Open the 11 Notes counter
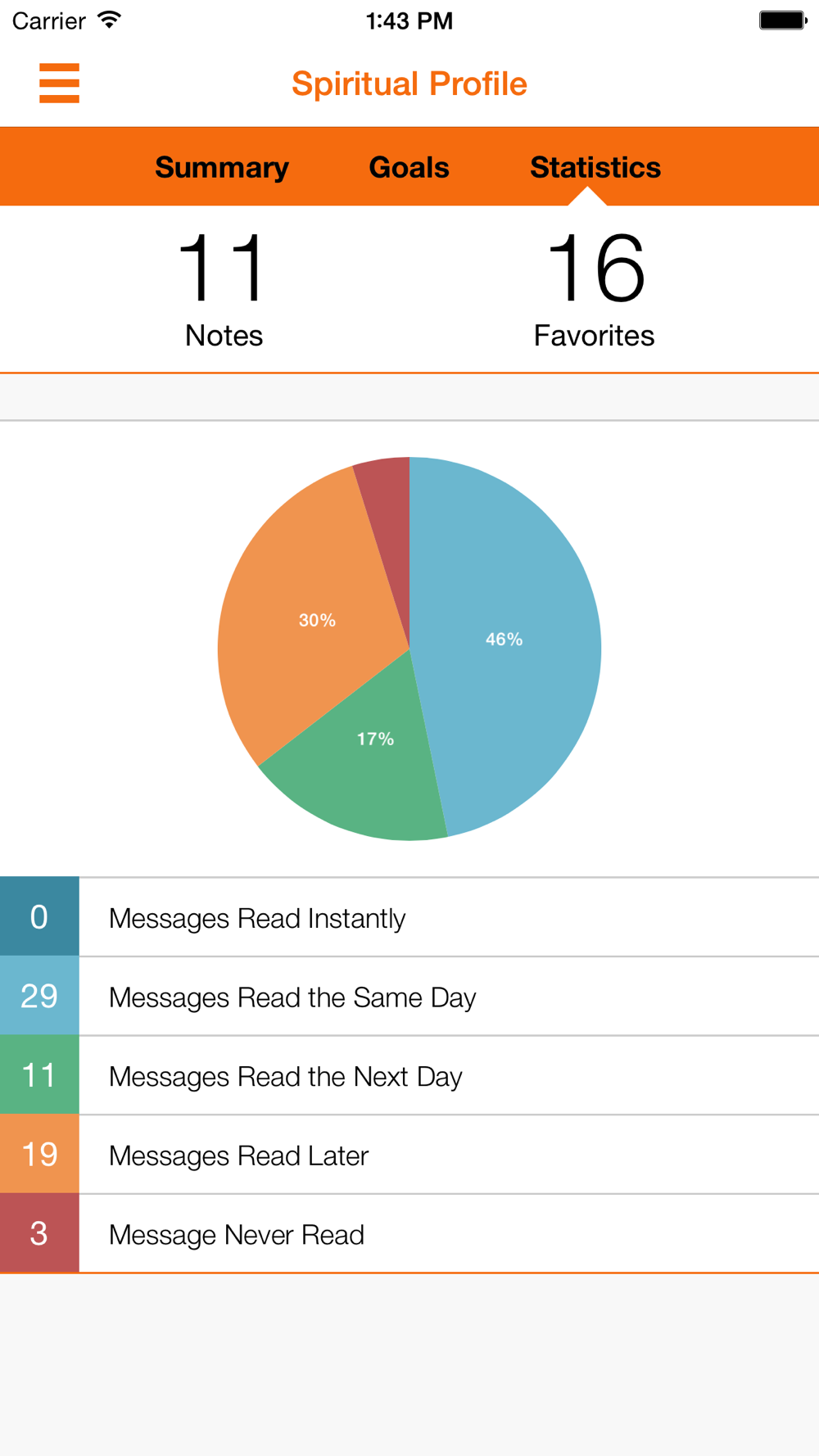 pyautogui.click(x=224, y=289)
